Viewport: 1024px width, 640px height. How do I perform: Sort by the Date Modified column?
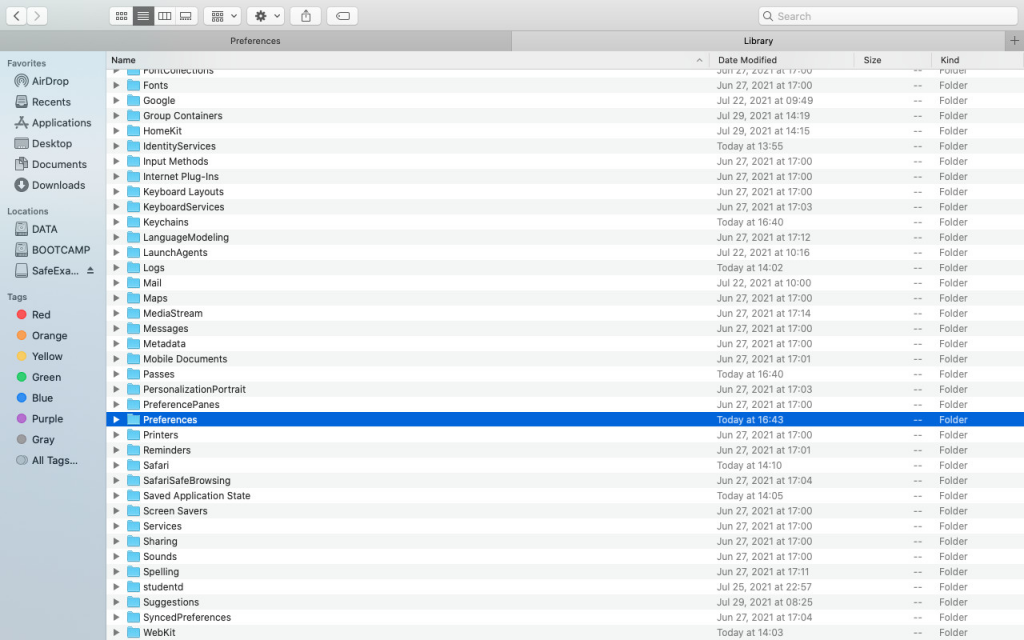780,60
